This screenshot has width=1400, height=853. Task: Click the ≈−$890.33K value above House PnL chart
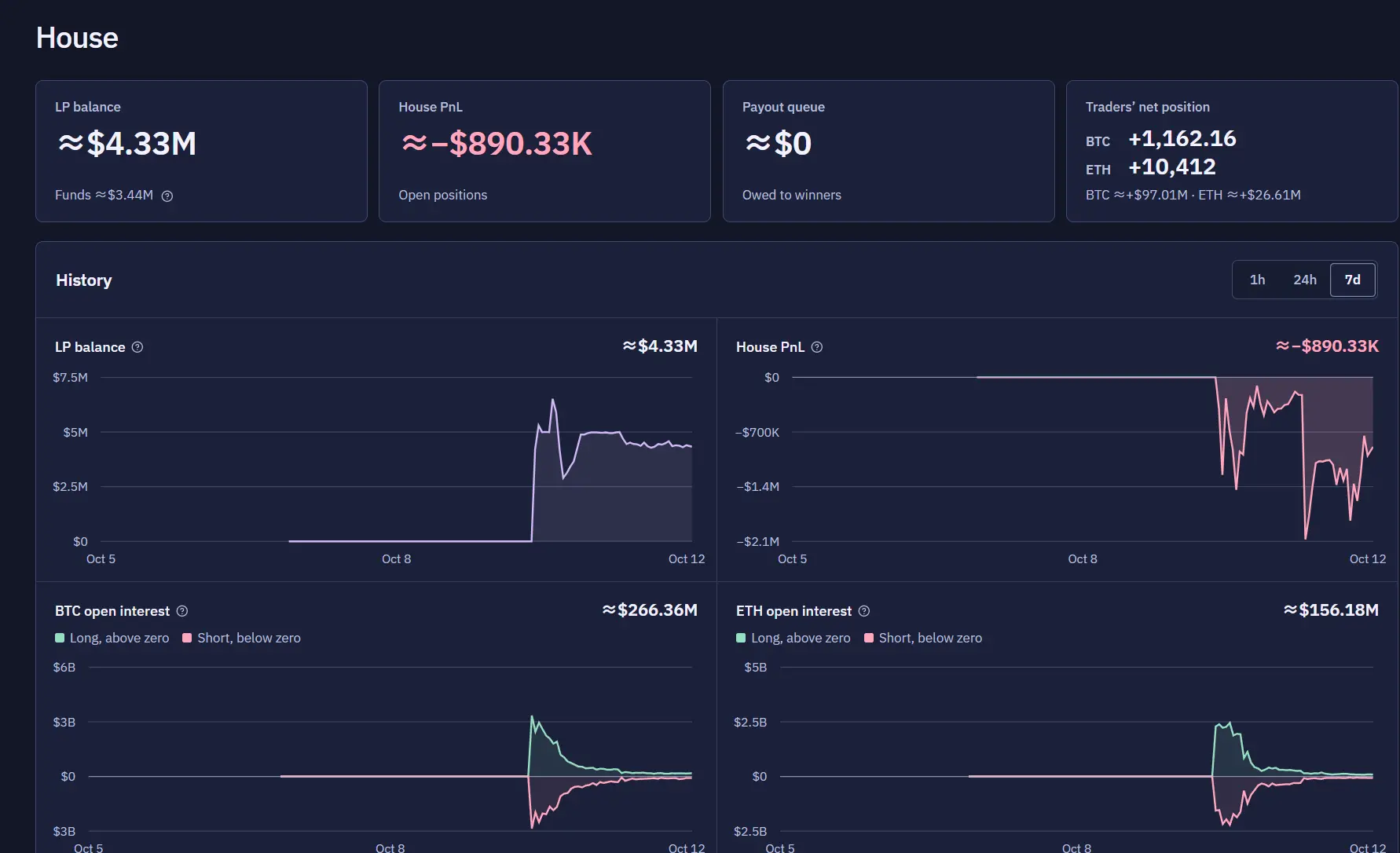pyautogui.click(x=1327, y=346)
